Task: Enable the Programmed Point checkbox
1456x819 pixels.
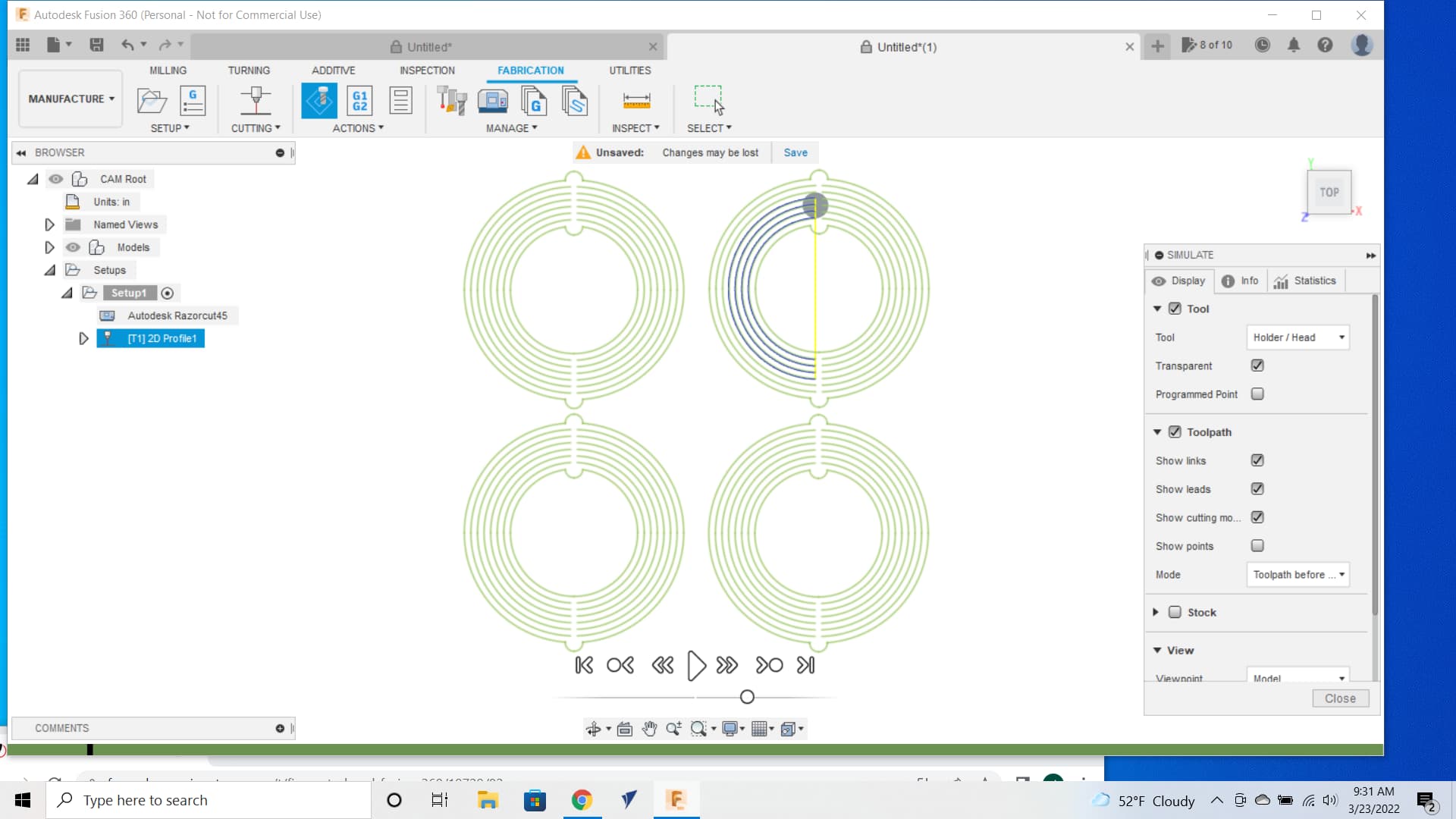Action: (1257, 394)
